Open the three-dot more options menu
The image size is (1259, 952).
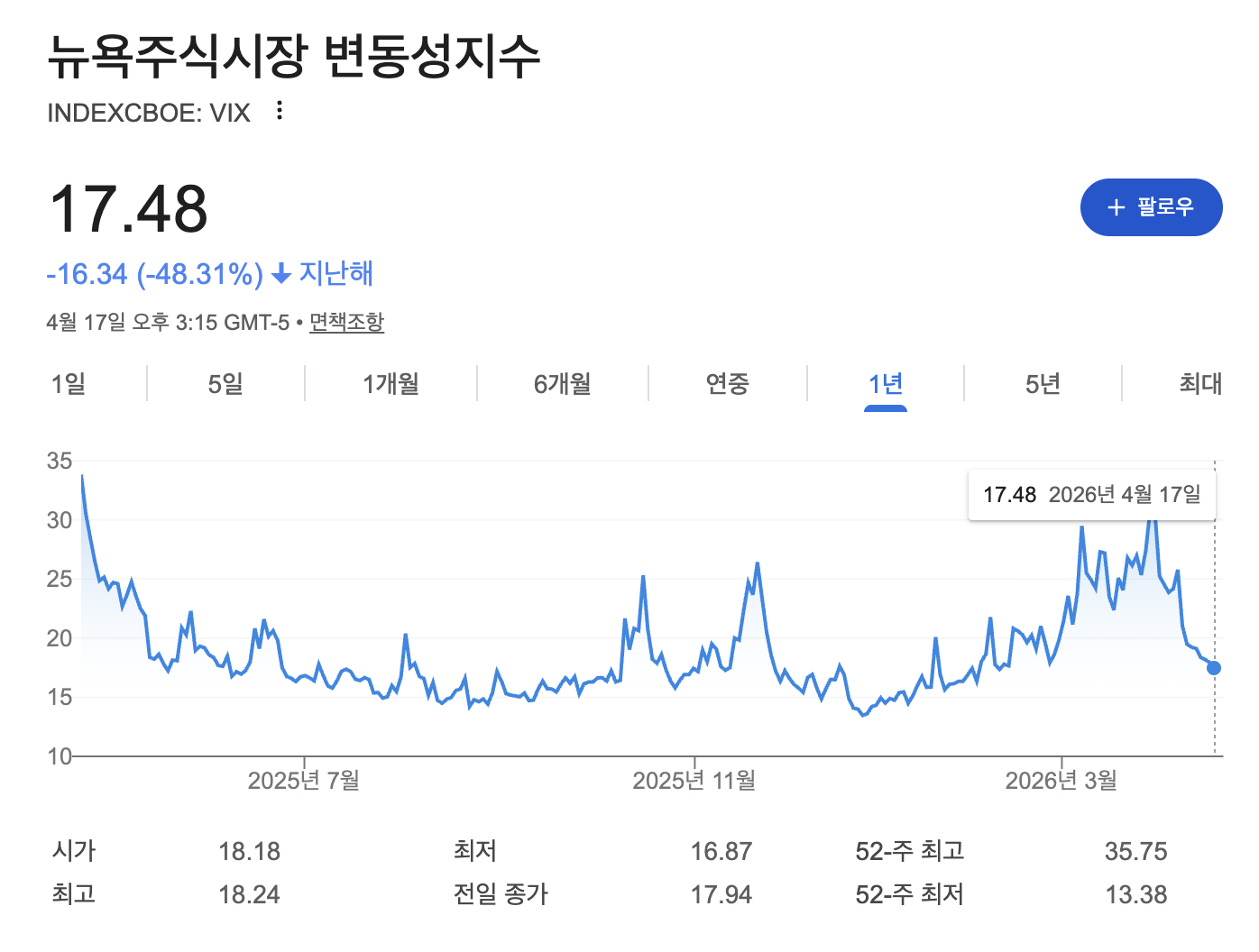coord(280,111)
